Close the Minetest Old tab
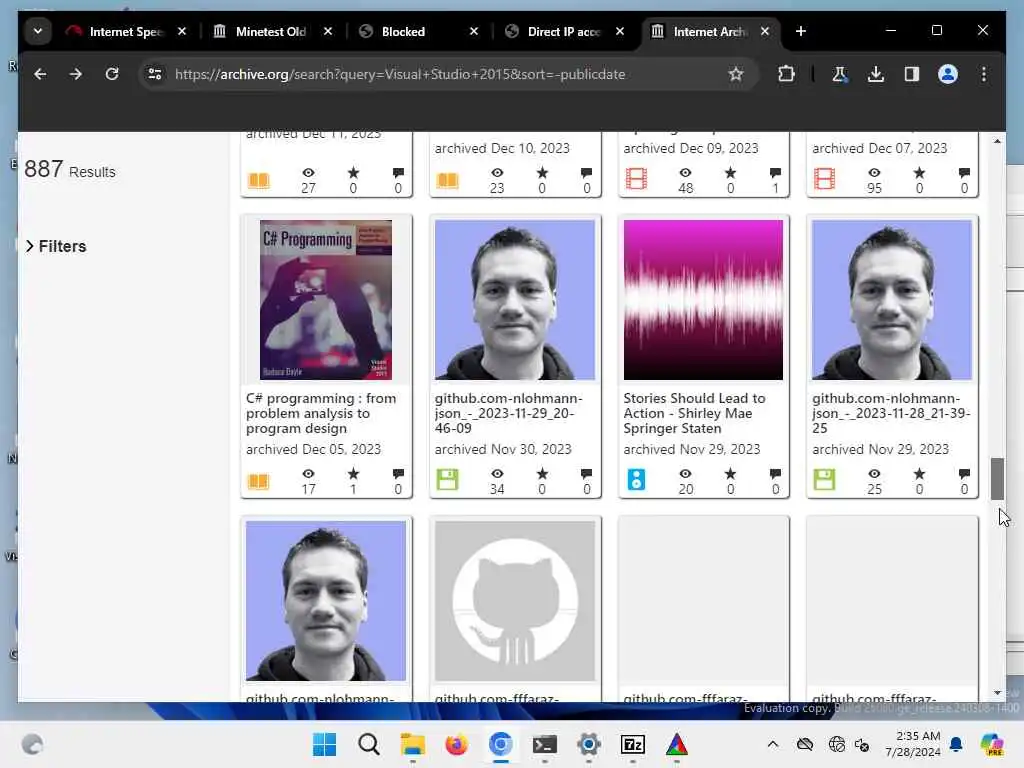This screenshot has width=1024, height=768. click(328, 31)
